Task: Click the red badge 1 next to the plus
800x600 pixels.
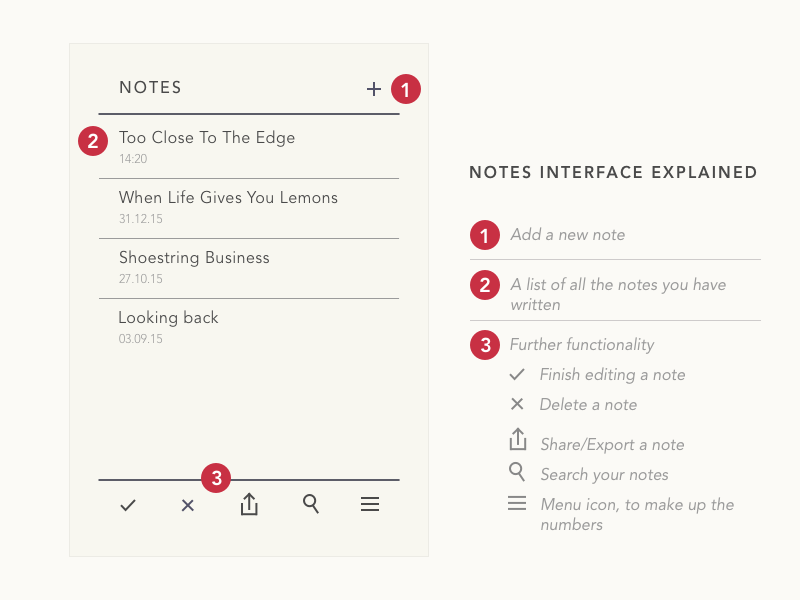Action: (405, 89)
